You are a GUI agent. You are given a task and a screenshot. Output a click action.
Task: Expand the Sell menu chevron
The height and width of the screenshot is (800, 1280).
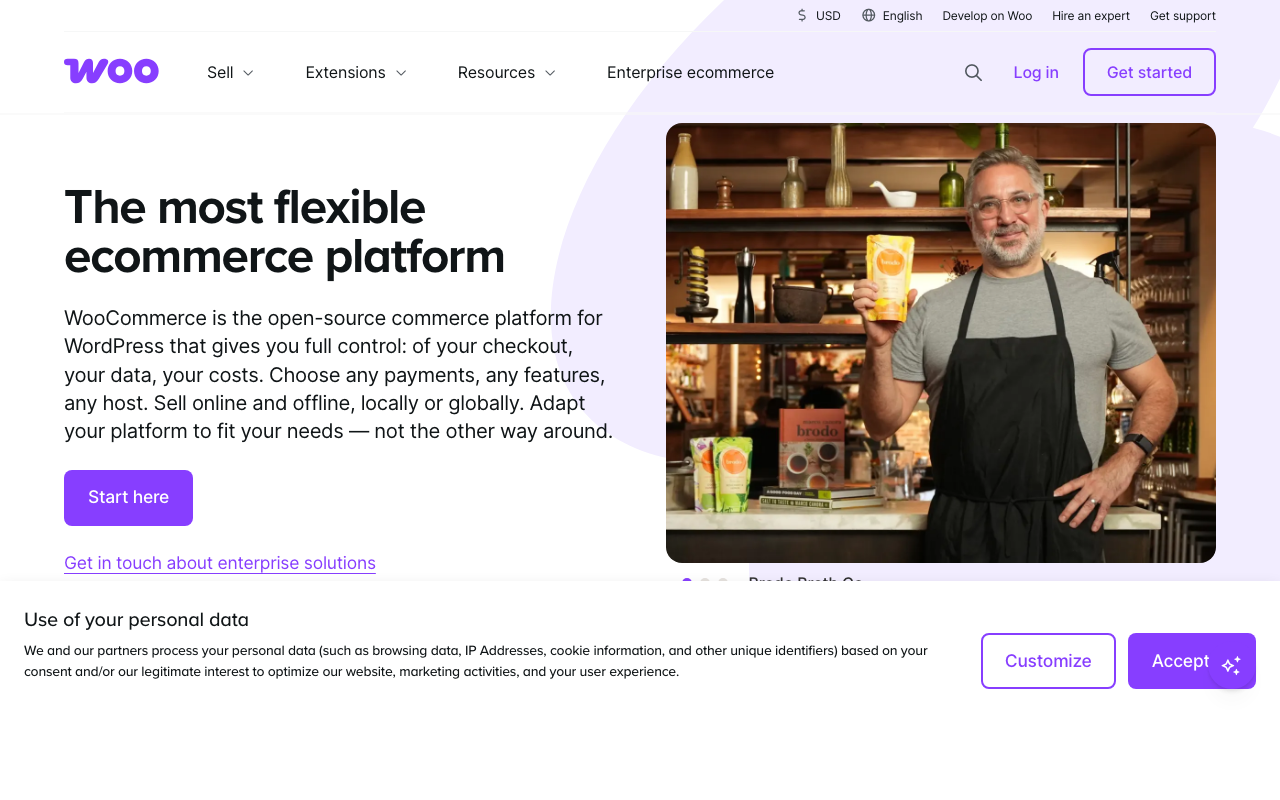click(248, 73)
